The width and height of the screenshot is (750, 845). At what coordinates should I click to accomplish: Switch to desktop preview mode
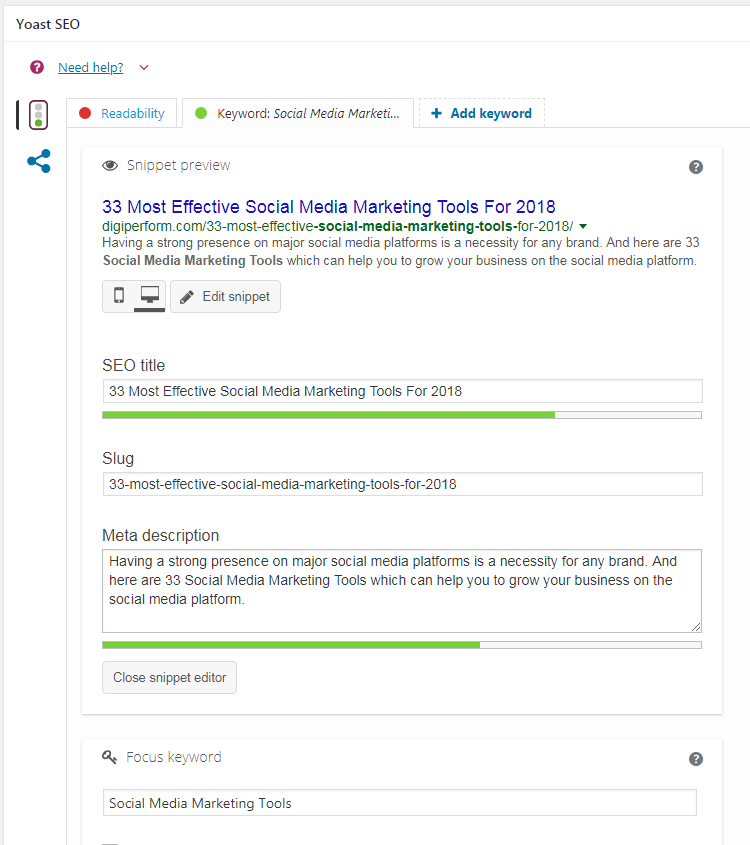click(x=150, y=295)
